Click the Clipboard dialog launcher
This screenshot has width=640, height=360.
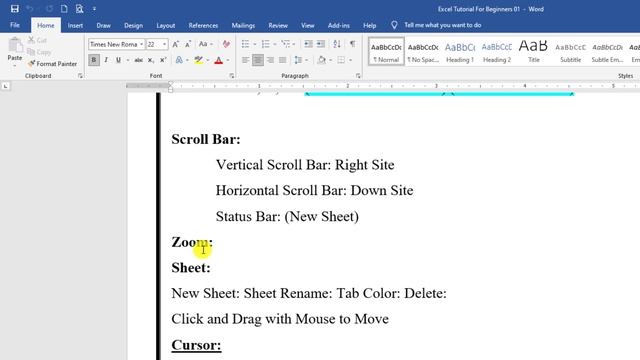coord(80,76)
